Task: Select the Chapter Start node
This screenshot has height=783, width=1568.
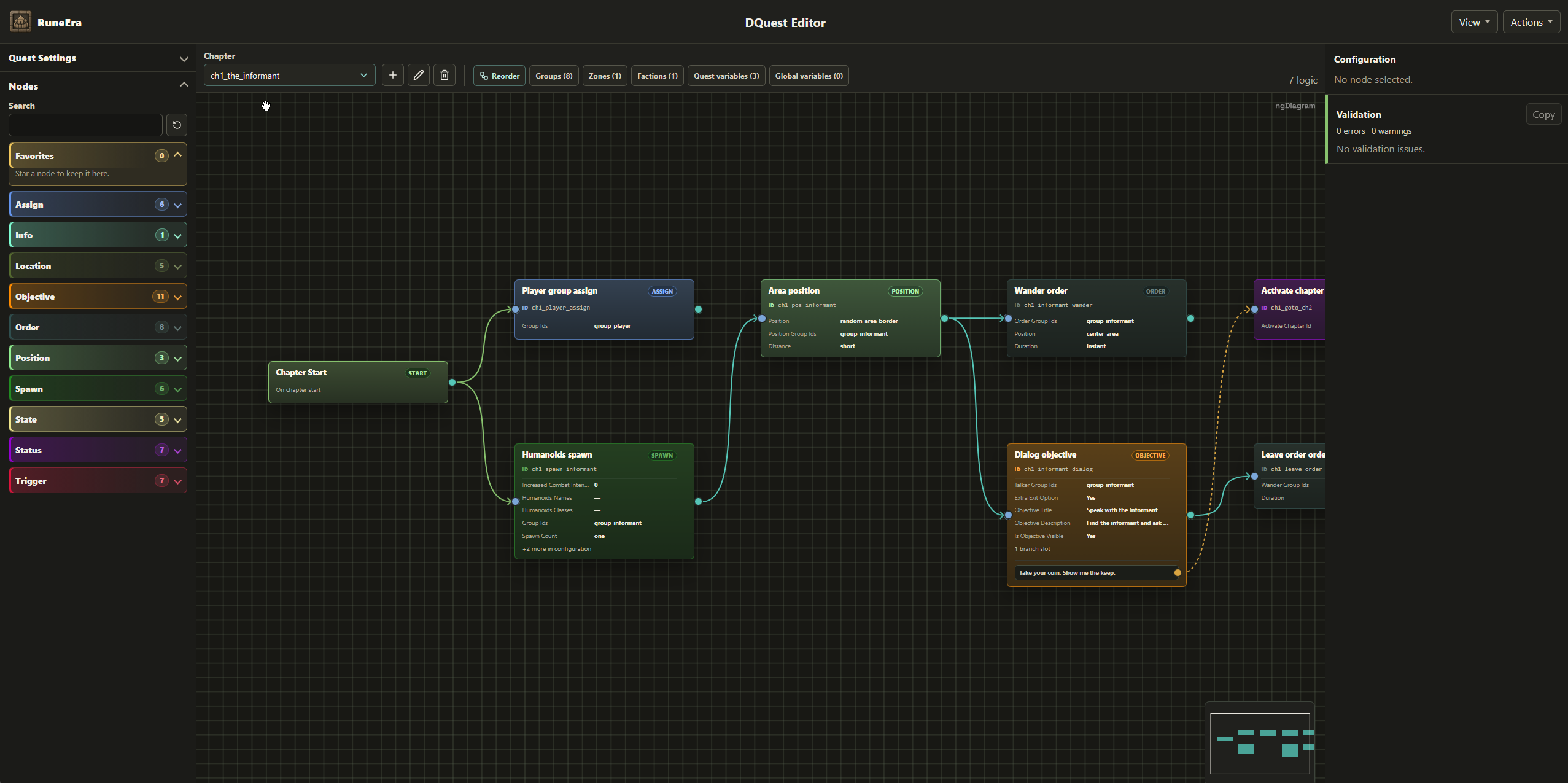Action: [358, 382]
